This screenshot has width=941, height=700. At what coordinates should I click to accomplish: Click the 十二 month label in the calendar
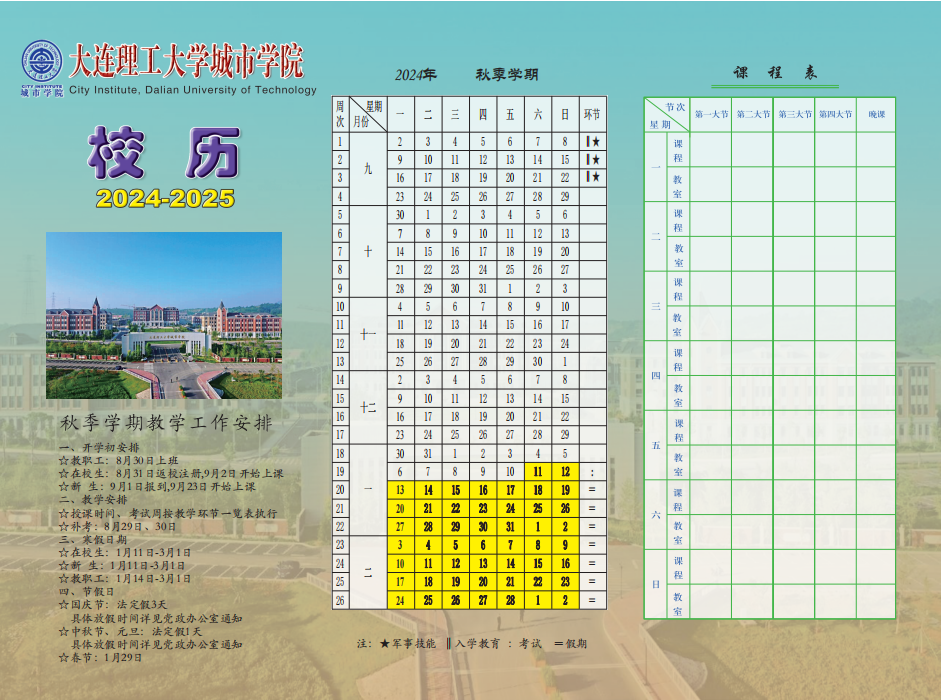click(x=367, y=407)
